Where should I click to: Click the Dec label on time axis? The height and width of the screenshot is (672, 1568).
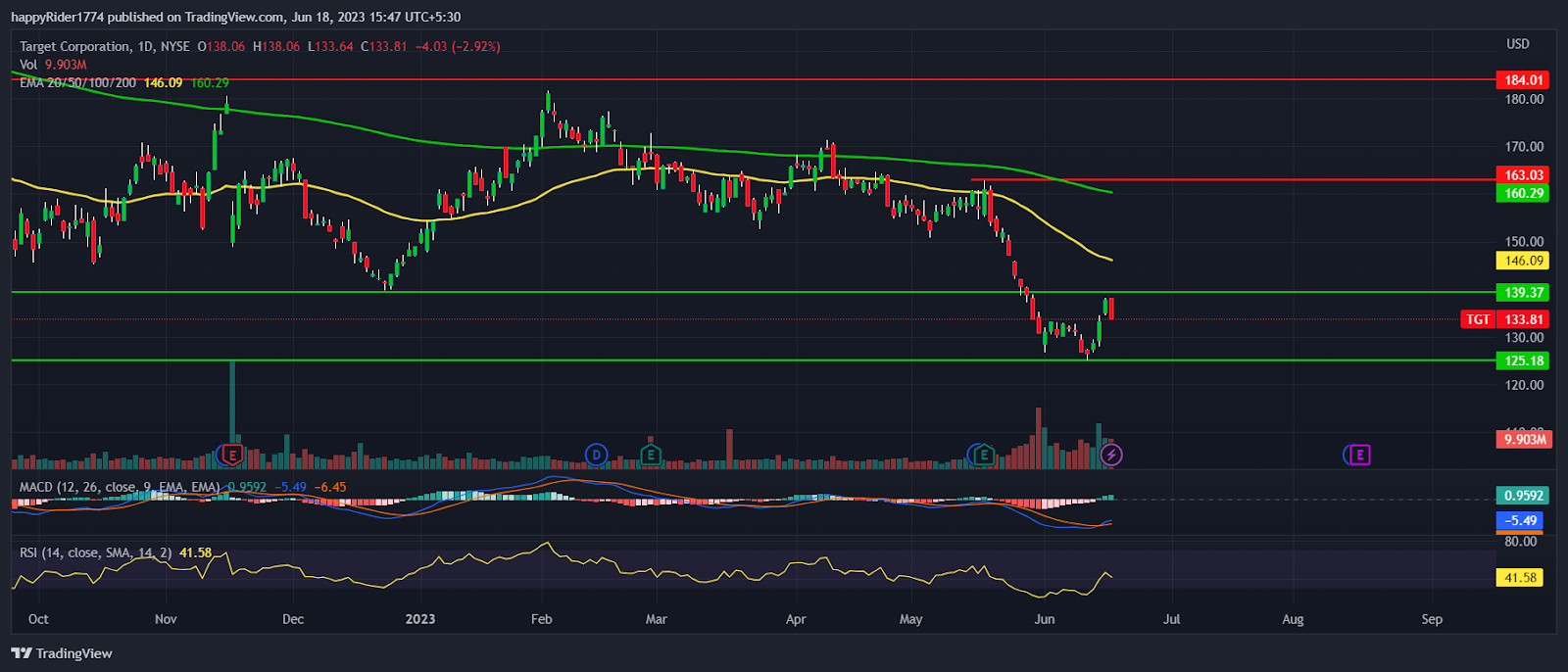pyautogui.click(x=292, y=619)
